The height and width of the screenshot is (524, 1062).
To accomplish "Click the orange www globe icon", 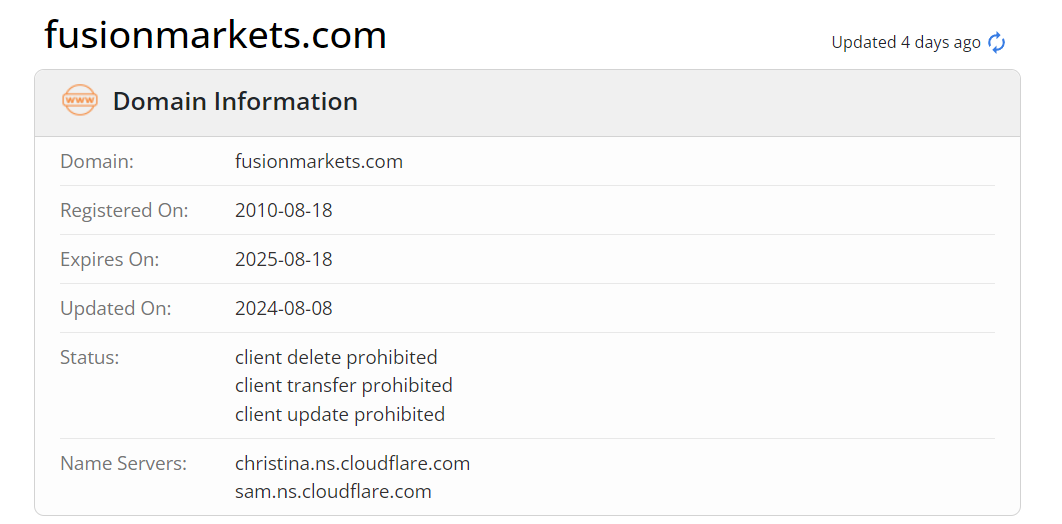I will point(80,101).
